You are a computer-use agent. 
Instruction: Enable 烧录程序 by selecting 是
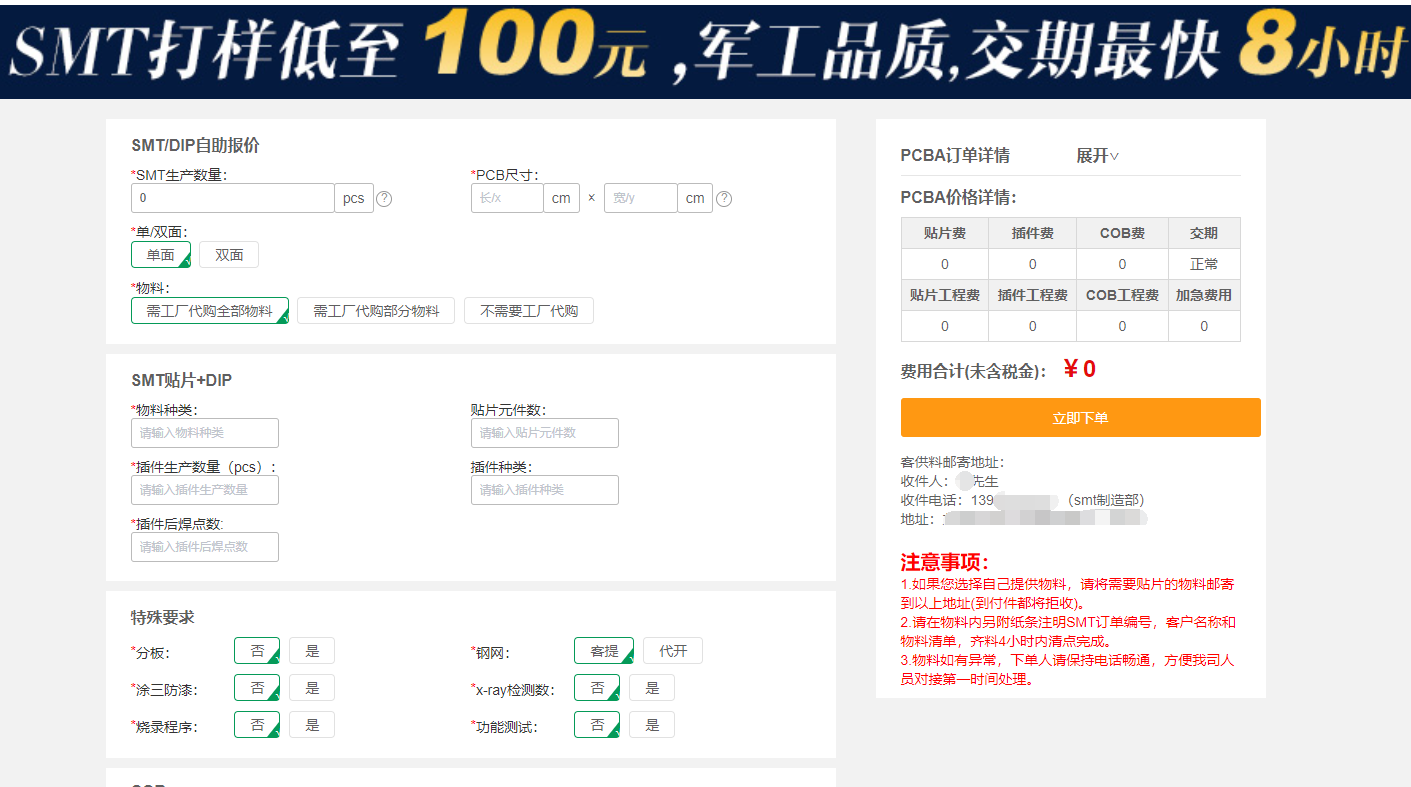[311, 724]
